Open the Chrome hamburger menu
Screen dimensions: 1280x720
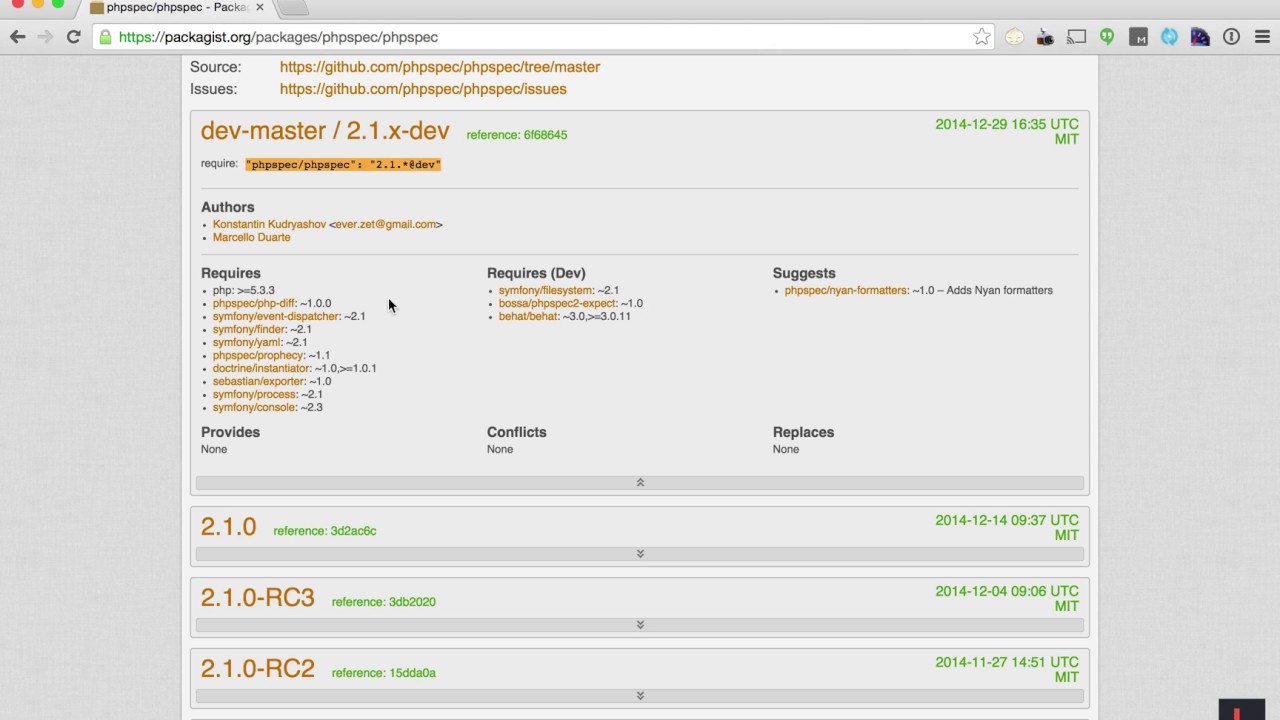point(1260,37)
